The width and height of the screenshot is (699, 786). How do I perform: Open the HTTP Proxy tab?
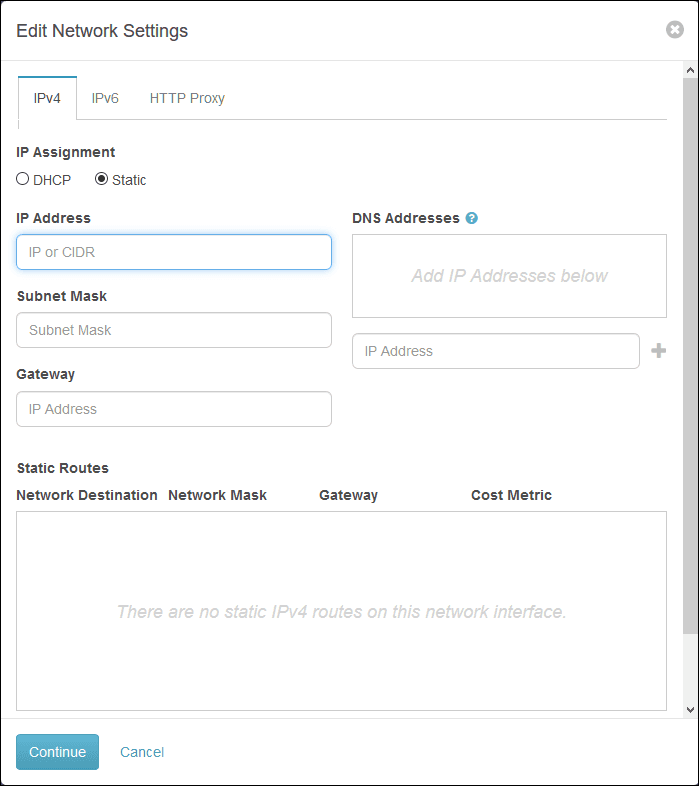tap(187, 98)
